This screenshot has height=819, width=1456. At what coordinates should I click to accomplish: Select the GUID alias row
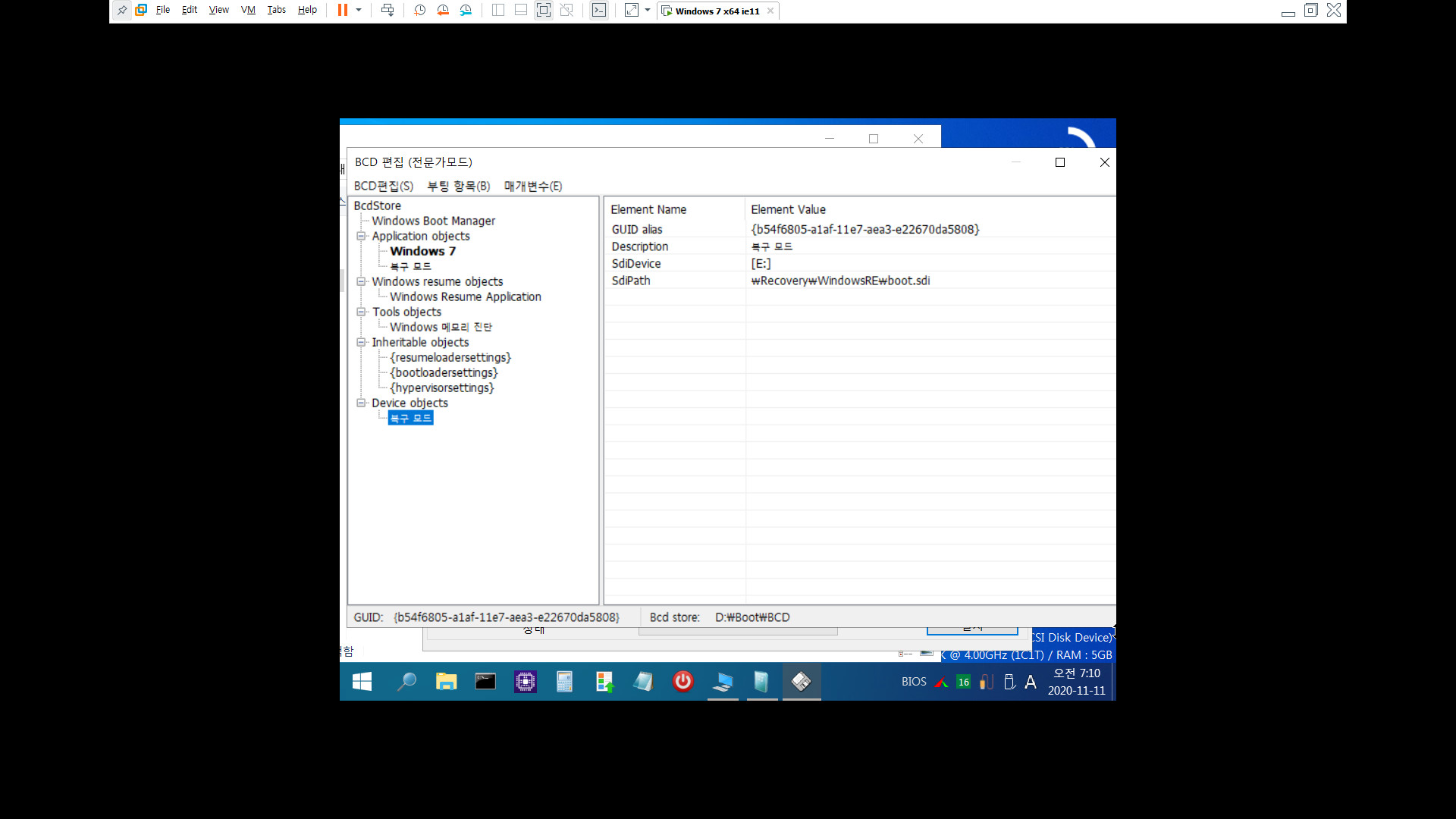point(860,229)
